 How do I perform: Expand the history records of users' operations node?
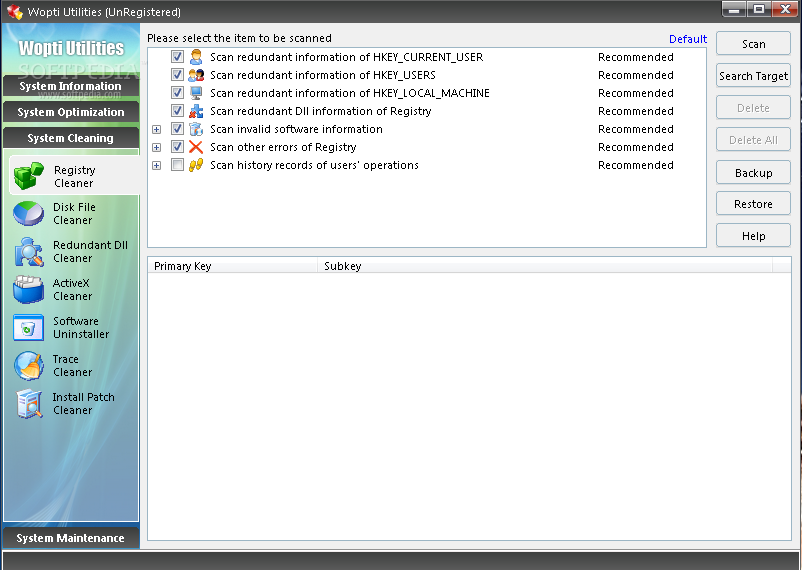tap(157, 165)
